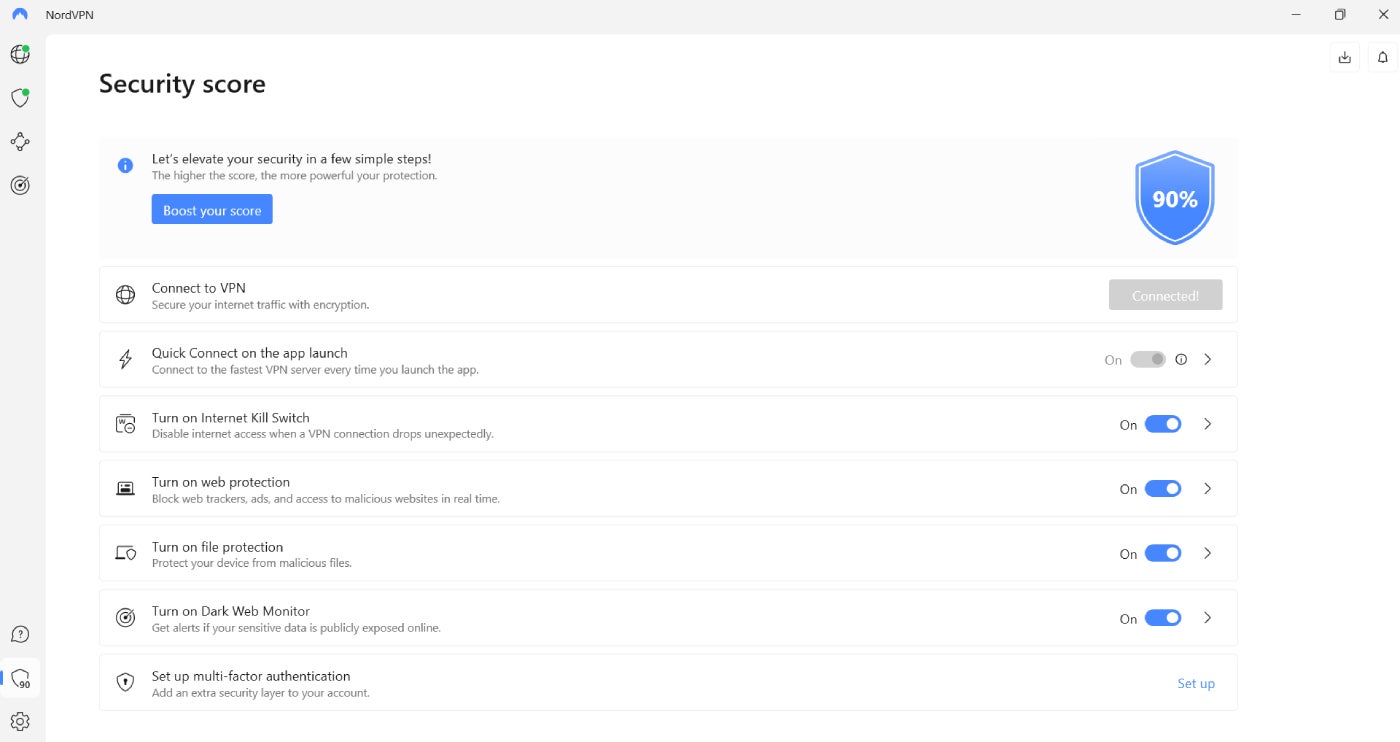The width and height of the screenshot is (1400, 742).
Task: Open Dark Web Monitor row chevron
Action: coord(1208,618)
